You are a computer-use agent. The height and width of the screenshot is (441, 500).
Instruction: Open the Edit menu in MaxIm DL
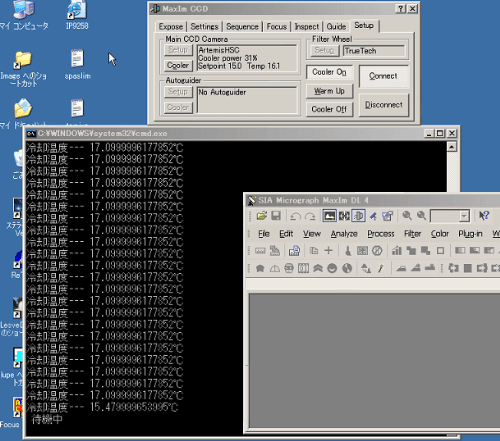pos(286,234)
